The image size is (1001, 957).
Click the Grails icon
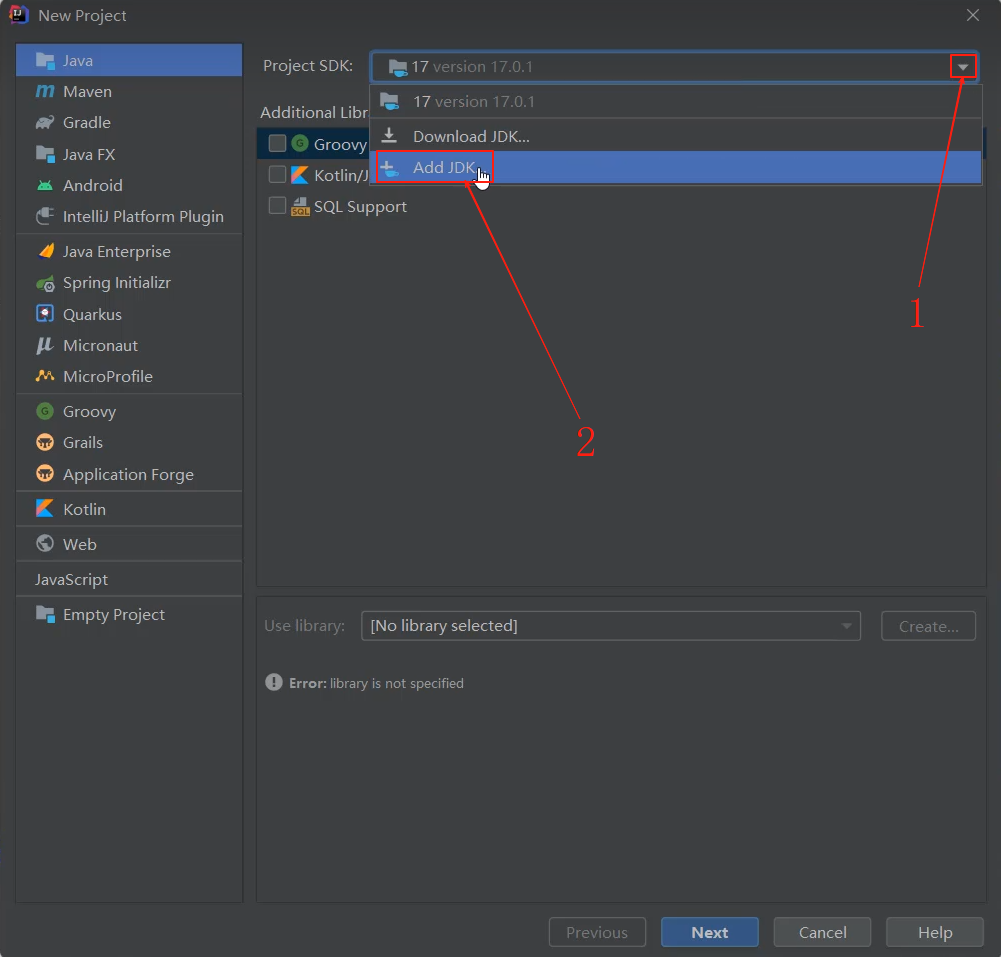(45, 442)
